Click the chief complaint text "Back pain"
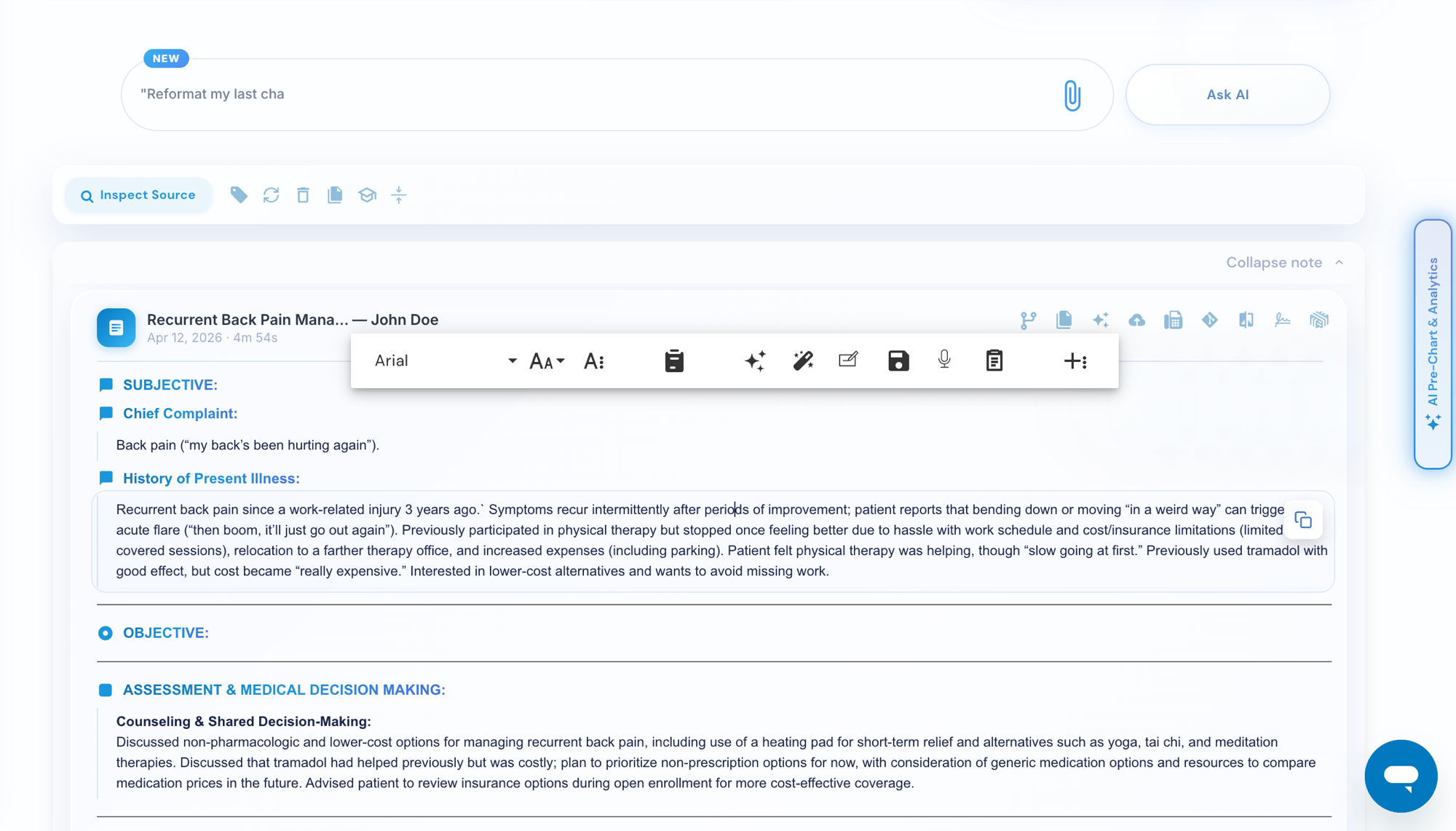The height and width of the screenshot is (831, 1456). tap(146, 445)
